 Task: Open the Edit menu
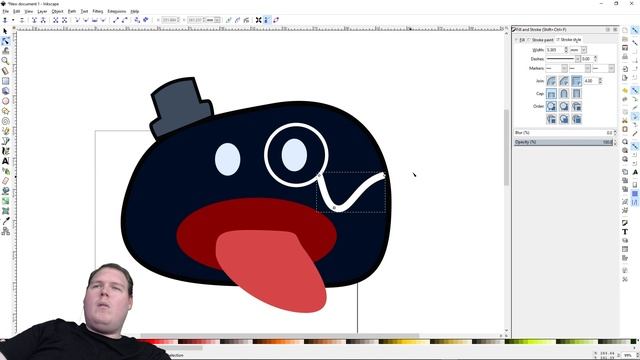point(16,11)
